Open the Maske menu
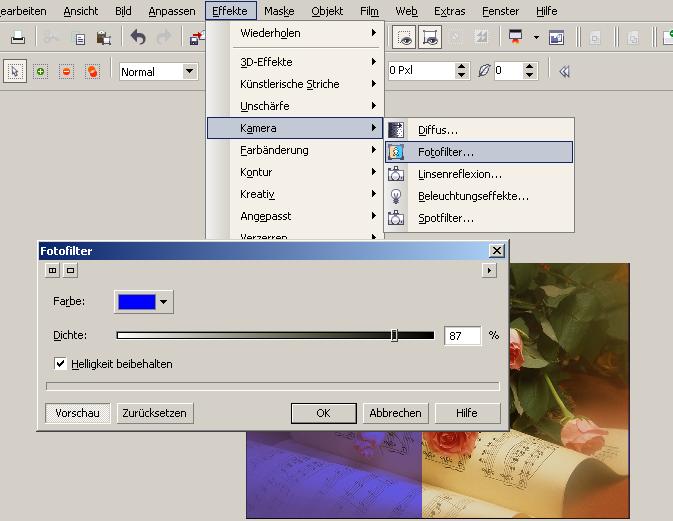673x521 pixels. [x=279, y=11]
